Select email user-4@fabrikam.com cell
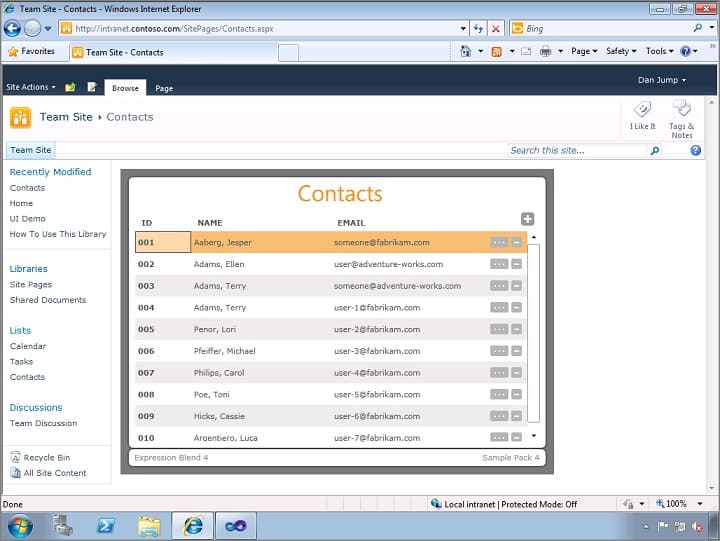Image resolution: width=720 pixels, height=541 pixels. pyautogui.click(x=377, y=373)
